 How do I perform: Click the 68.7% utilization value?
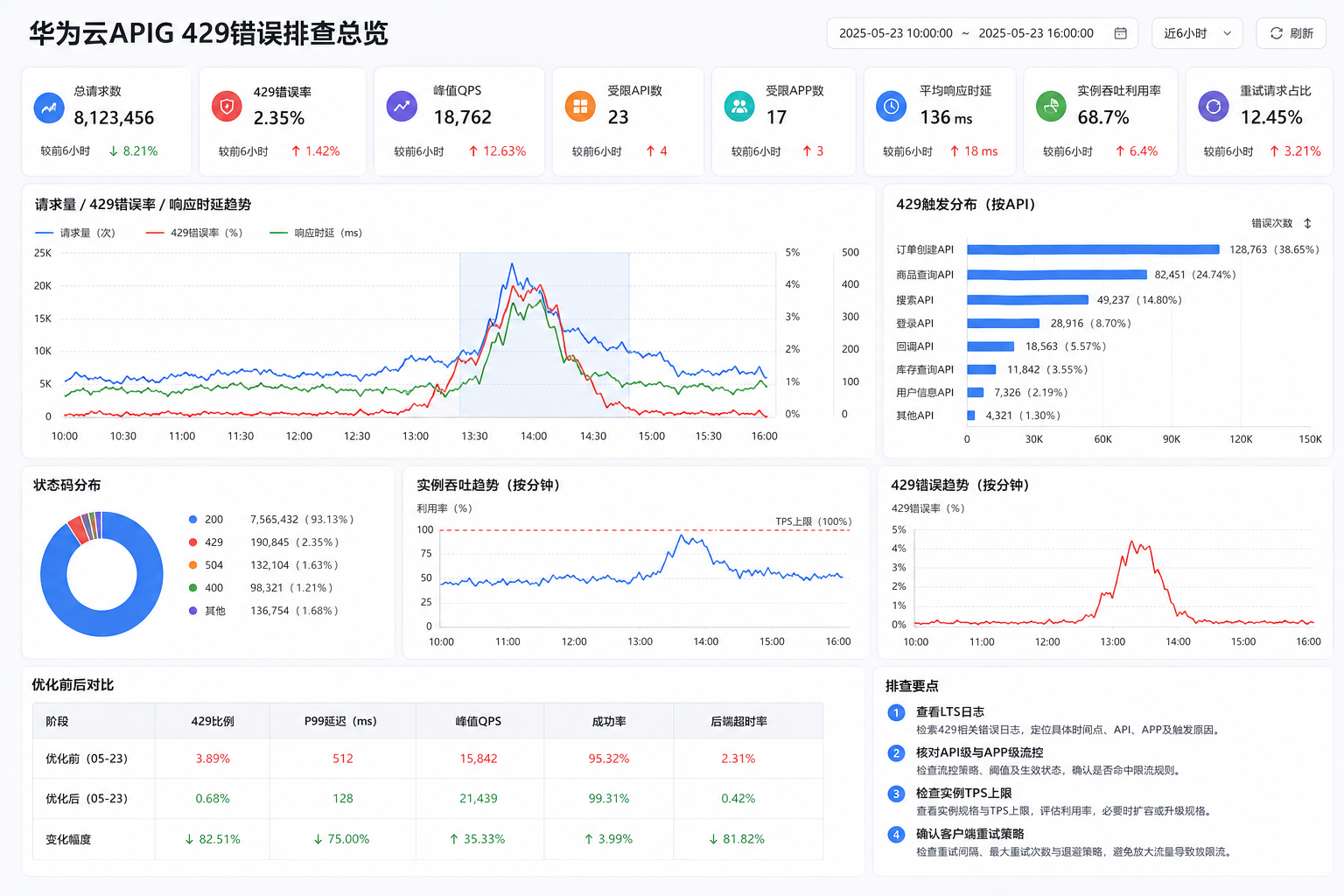coord(1103,117)
